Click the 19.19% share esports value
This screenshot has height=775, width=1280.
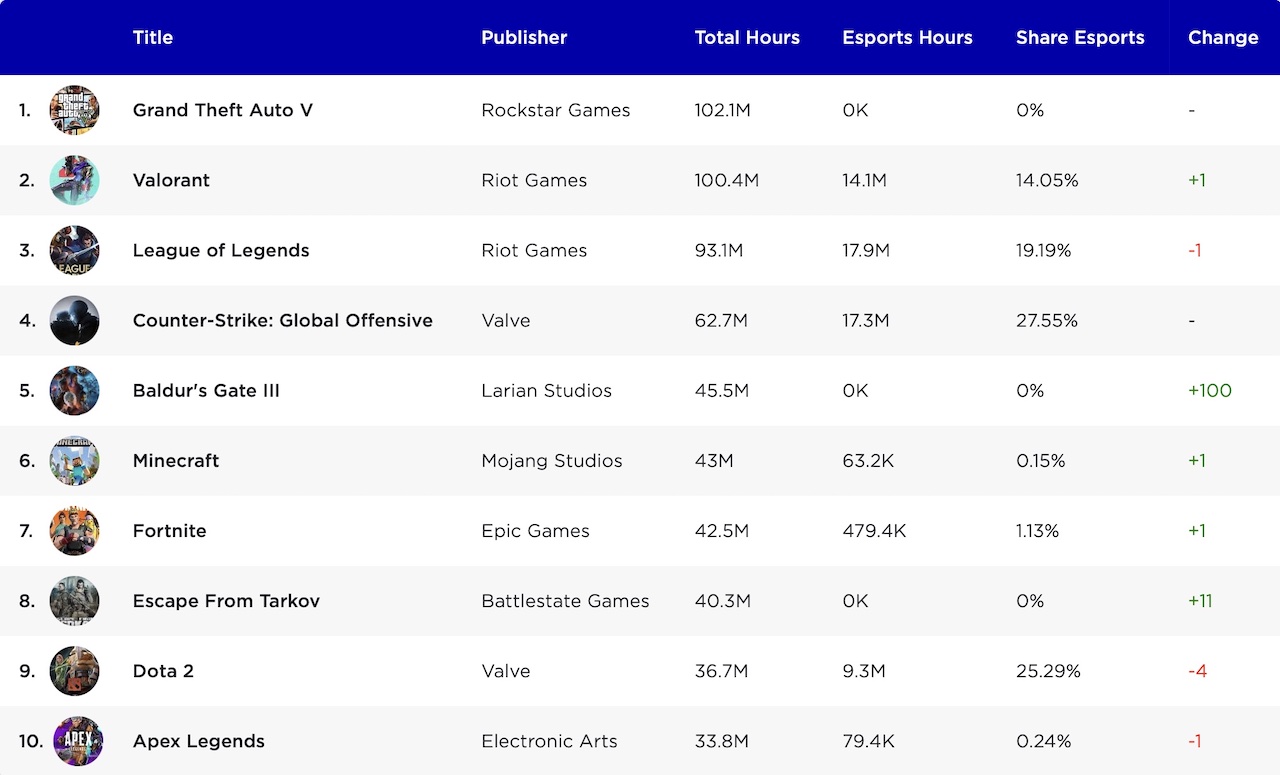click(x=1044, y=250)
